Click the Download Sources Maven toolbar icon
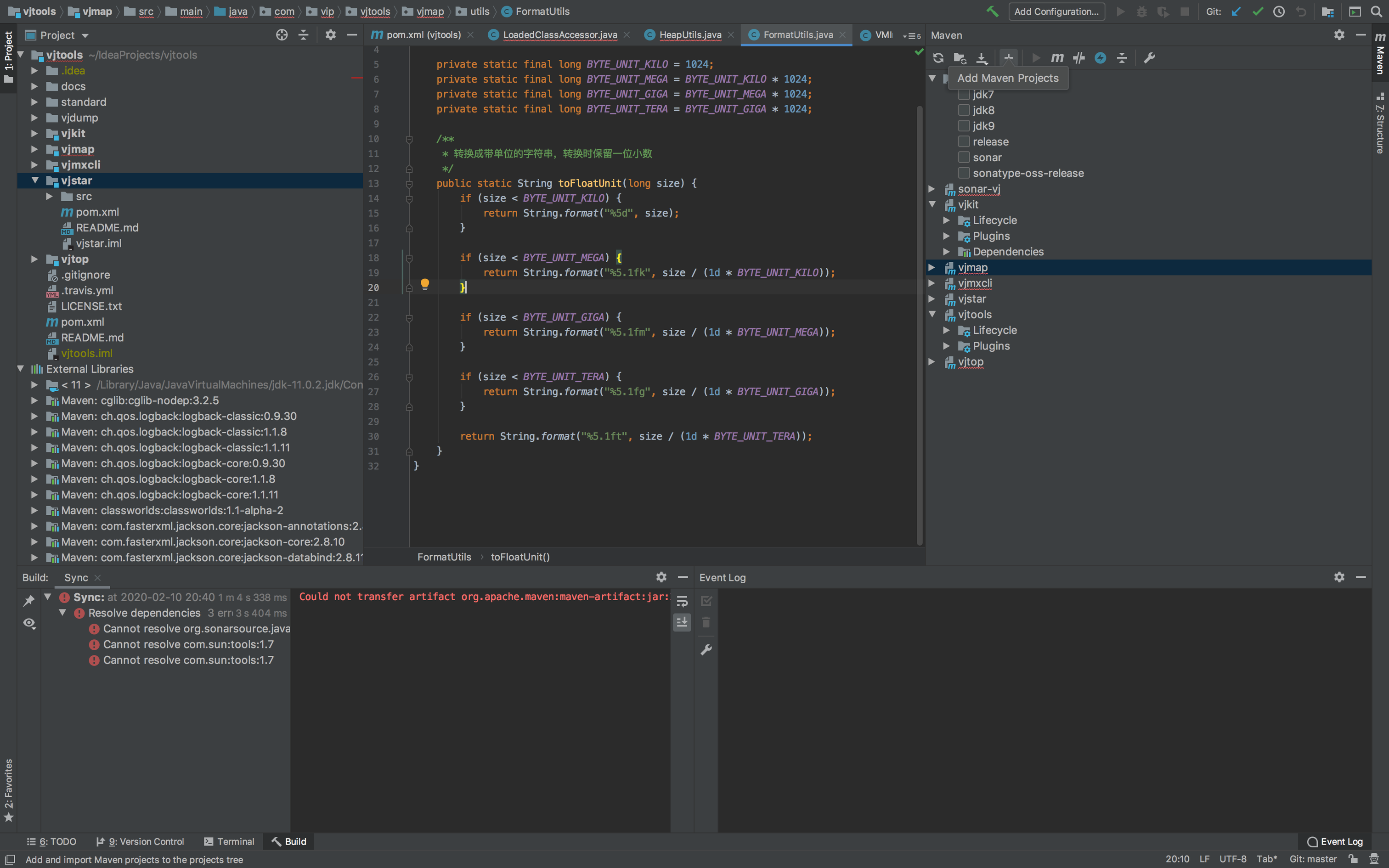The width and height of the screenshot is (1389, 868). pos(982,58)
